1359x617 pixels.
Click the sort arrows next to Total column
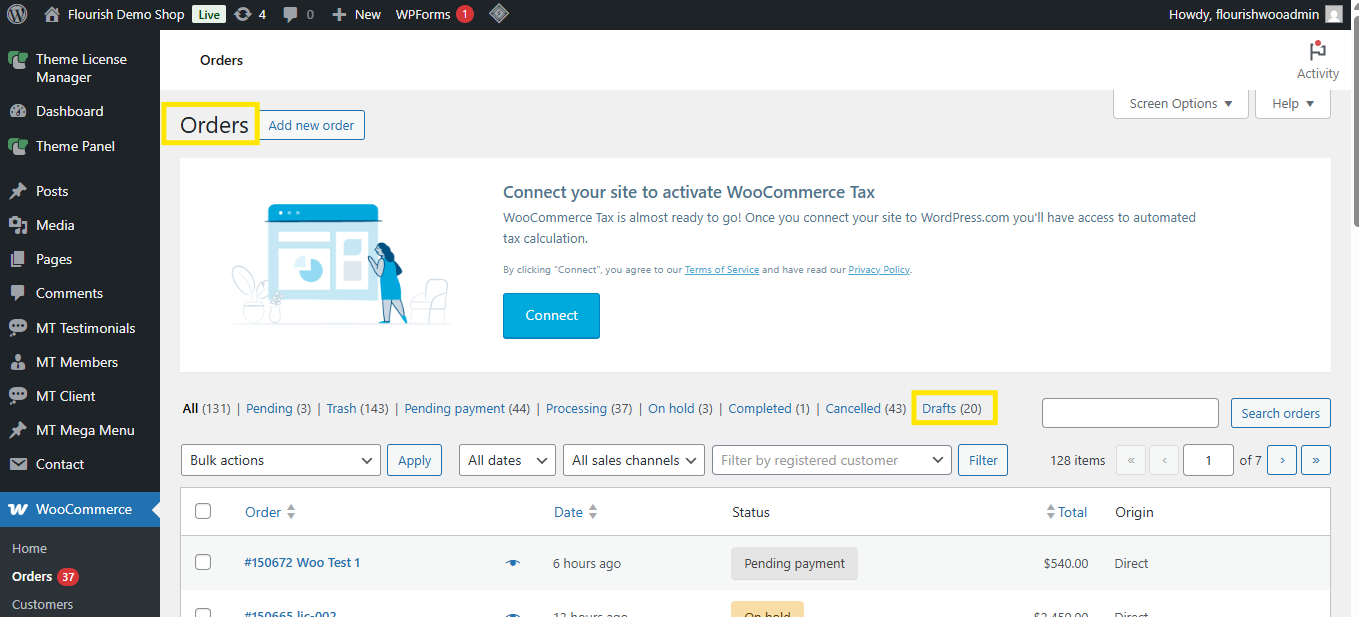click(1050, 512)
